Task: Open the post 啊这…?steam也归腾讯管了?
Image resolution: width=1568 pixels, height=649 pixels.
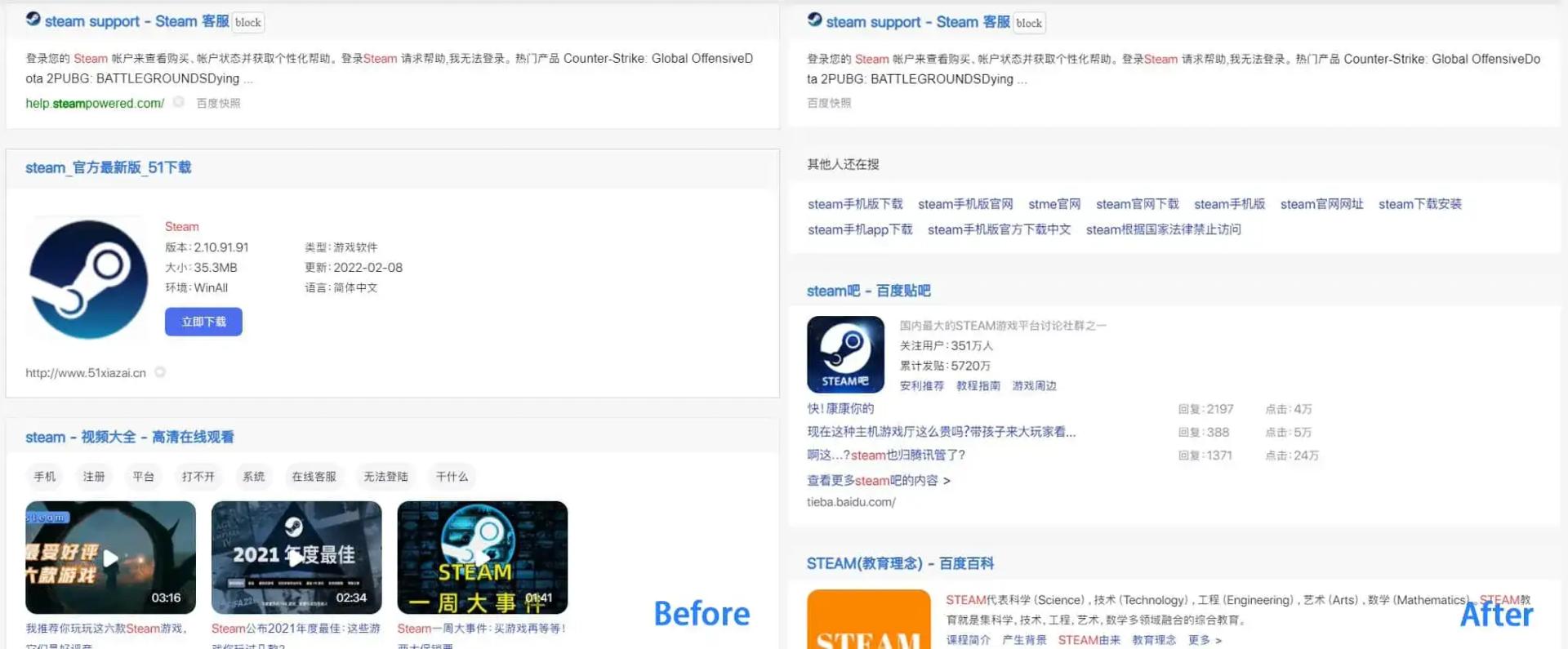Action: click(886, 456)
